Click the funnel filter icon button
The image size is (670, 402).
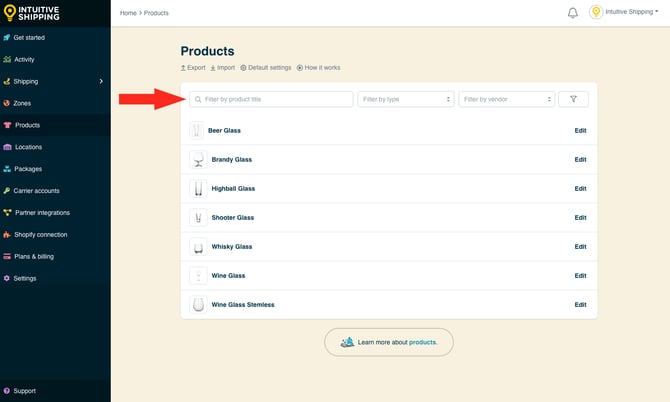[573, 99]
